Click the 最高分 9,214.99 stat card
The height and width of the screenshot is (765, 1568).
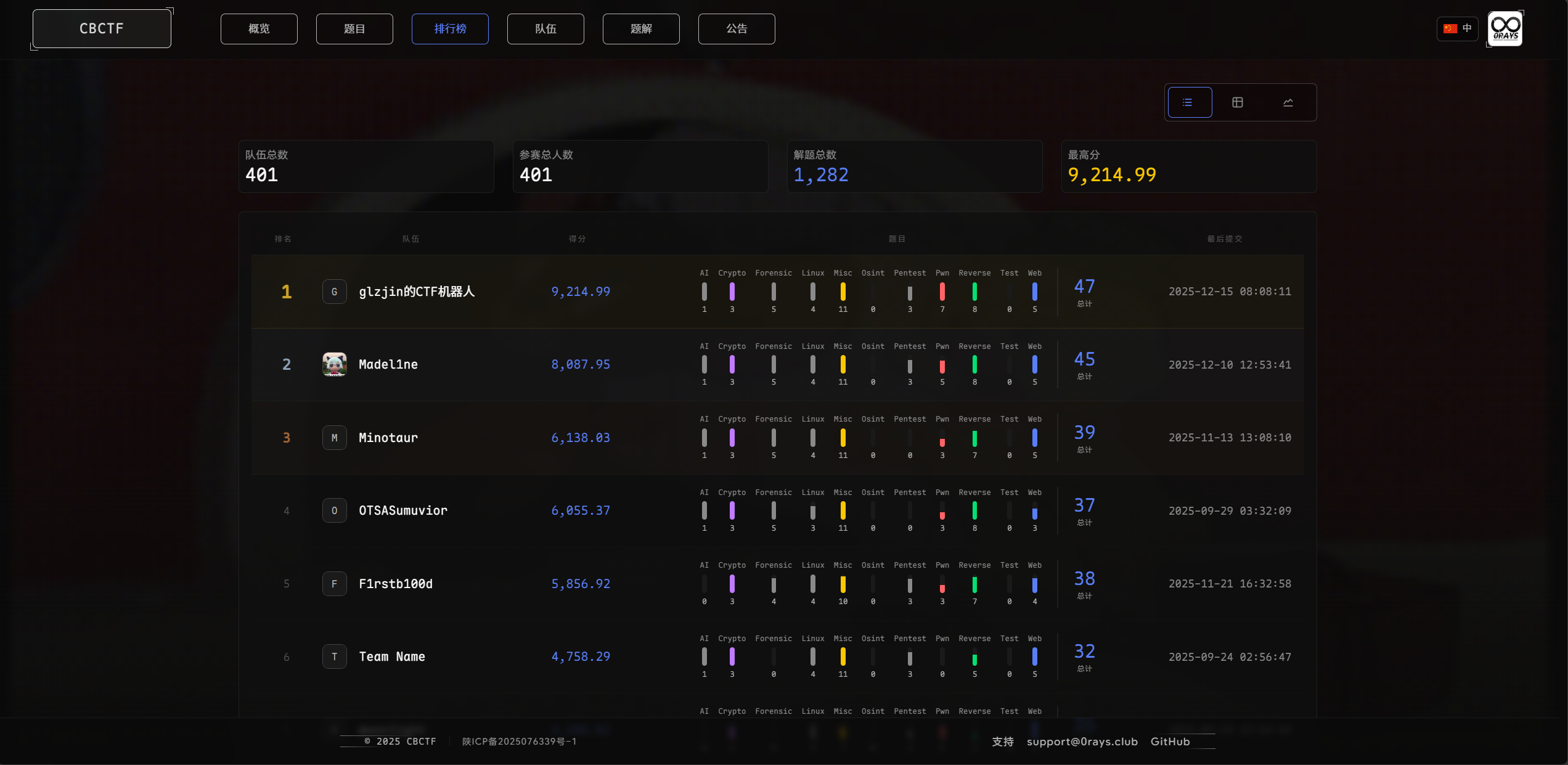[1189, 166]
